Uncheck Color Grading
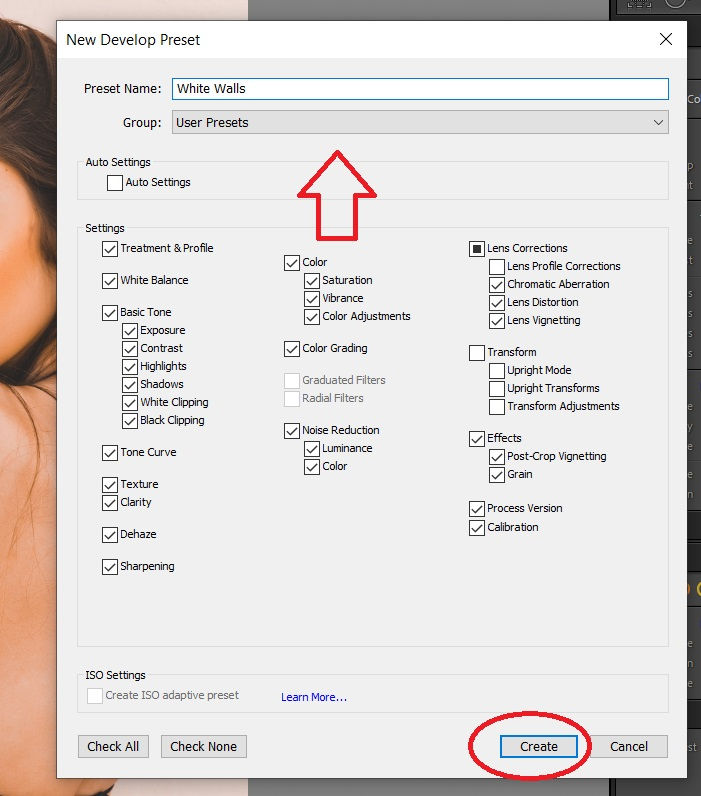The height and width of the screenshot is (796, 701). tap(292, 349)
